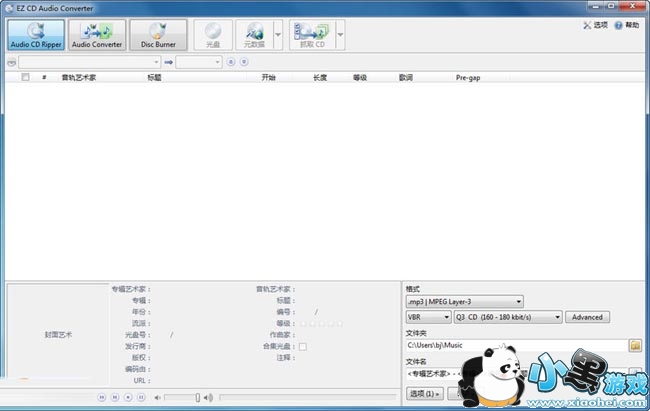Screen dimensions: 650x411
Task: Open the Q3 CD quality dropdown
Action: coord(508,317)
